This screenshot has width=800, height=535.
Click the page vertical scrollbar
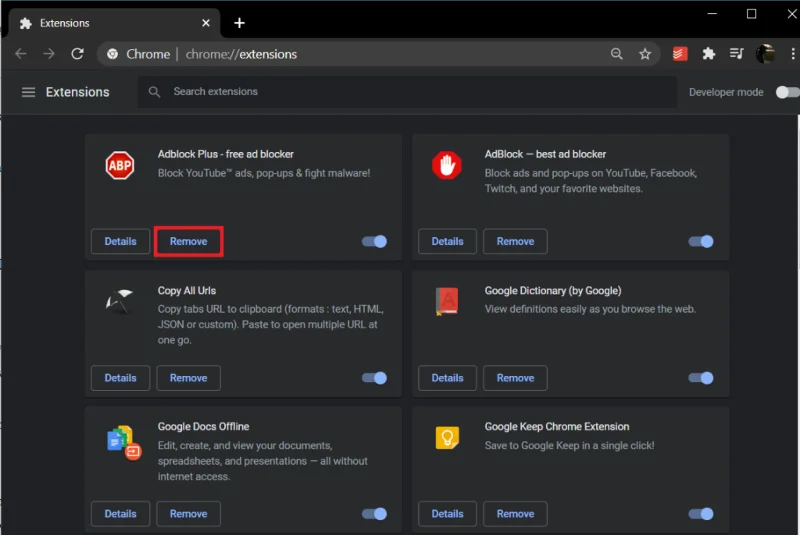[x=798, y=324]
